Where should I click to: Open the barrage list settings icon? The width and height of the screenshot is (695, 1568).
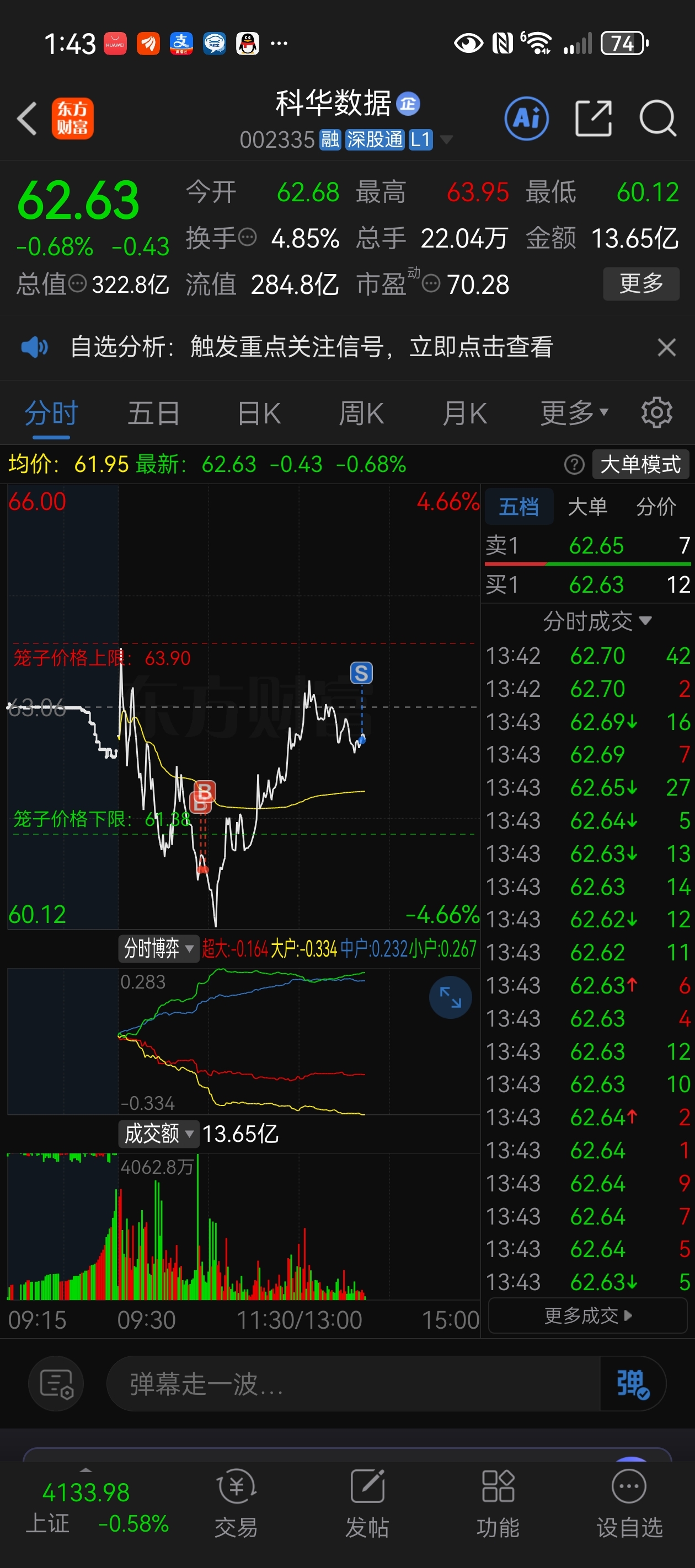[56, 1383]
